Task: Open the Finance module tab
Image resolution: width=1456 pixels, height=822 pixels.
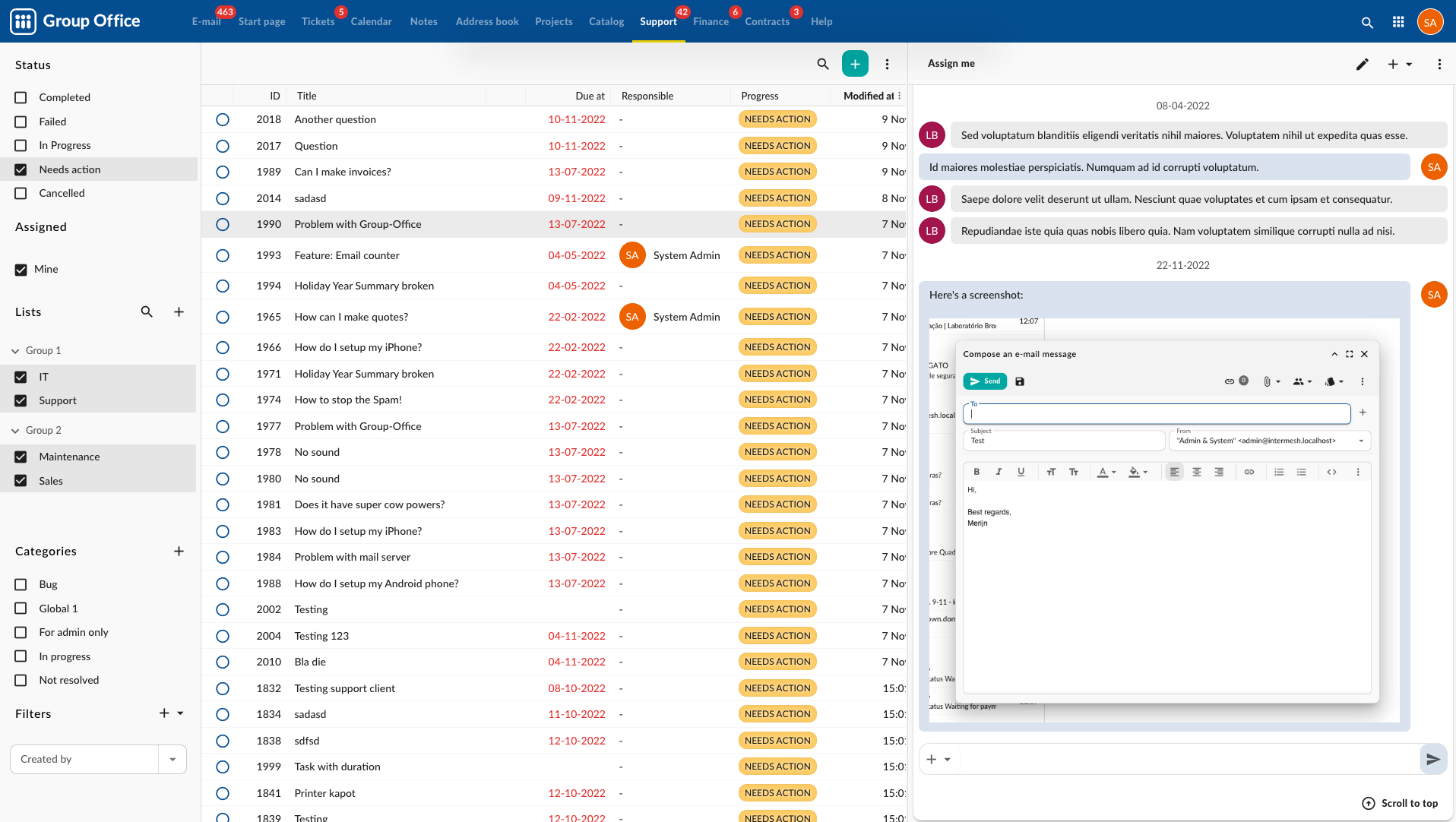Action: pos(711,22)
